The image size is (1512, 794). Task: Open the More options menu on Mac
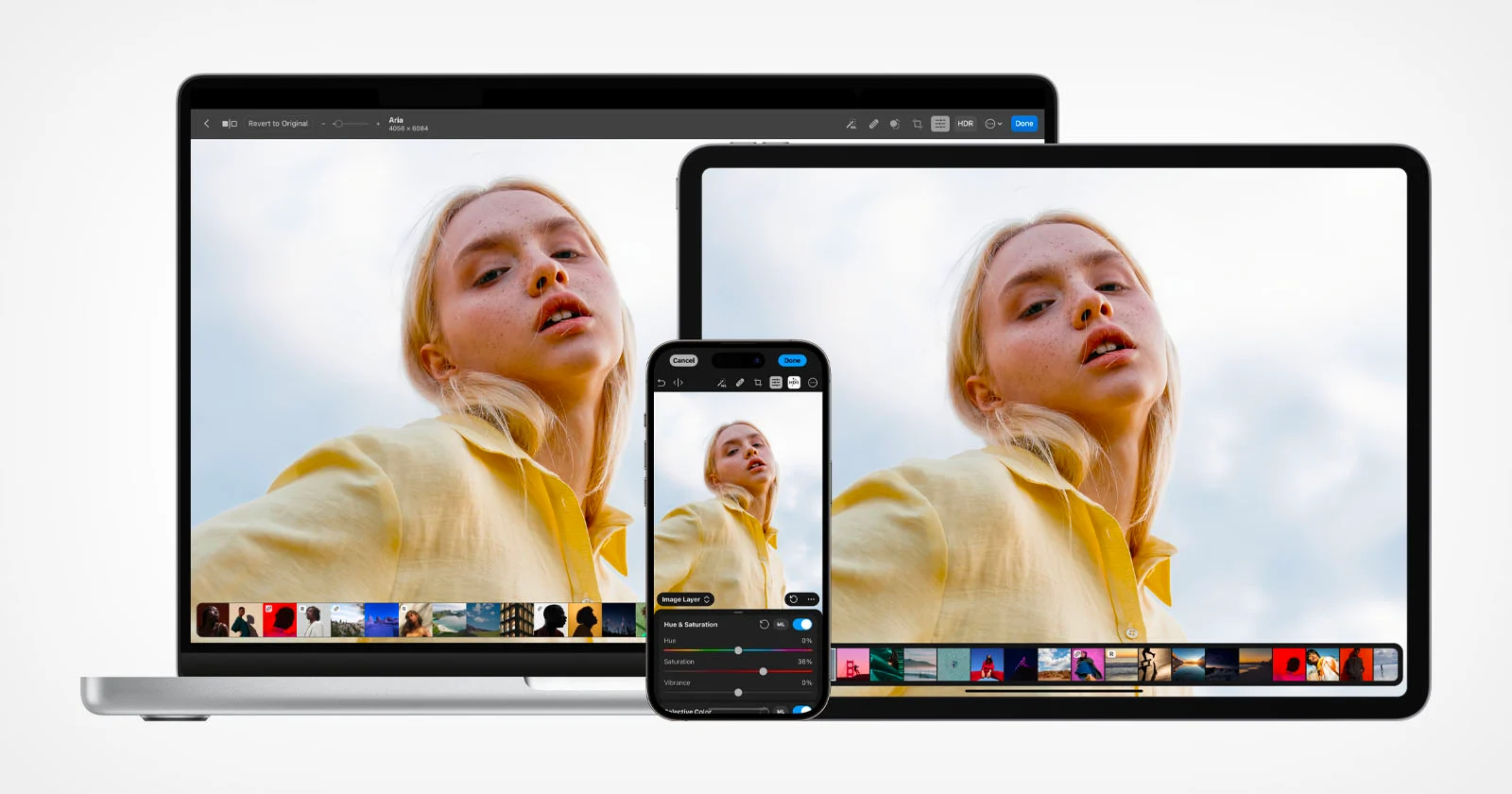993,124
